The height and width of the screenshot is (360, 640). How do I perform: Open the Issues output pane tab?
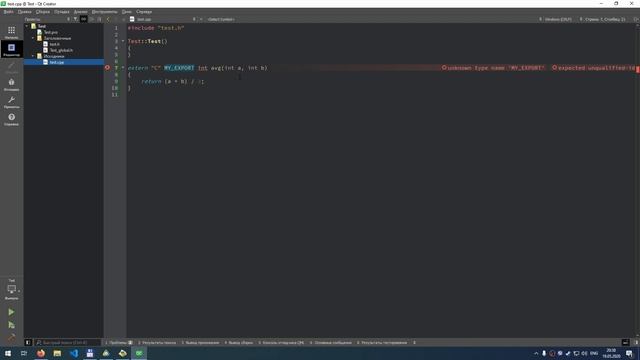(119, 342)
